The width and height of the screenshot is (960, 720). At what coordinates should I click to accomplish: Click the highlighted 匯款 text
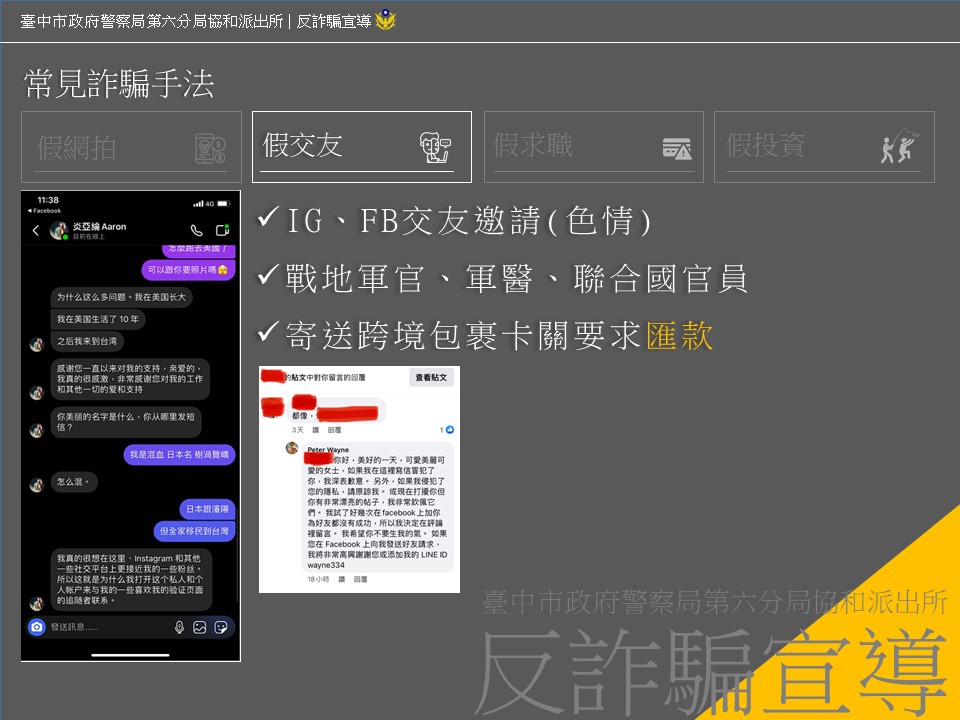click(679, 336)
